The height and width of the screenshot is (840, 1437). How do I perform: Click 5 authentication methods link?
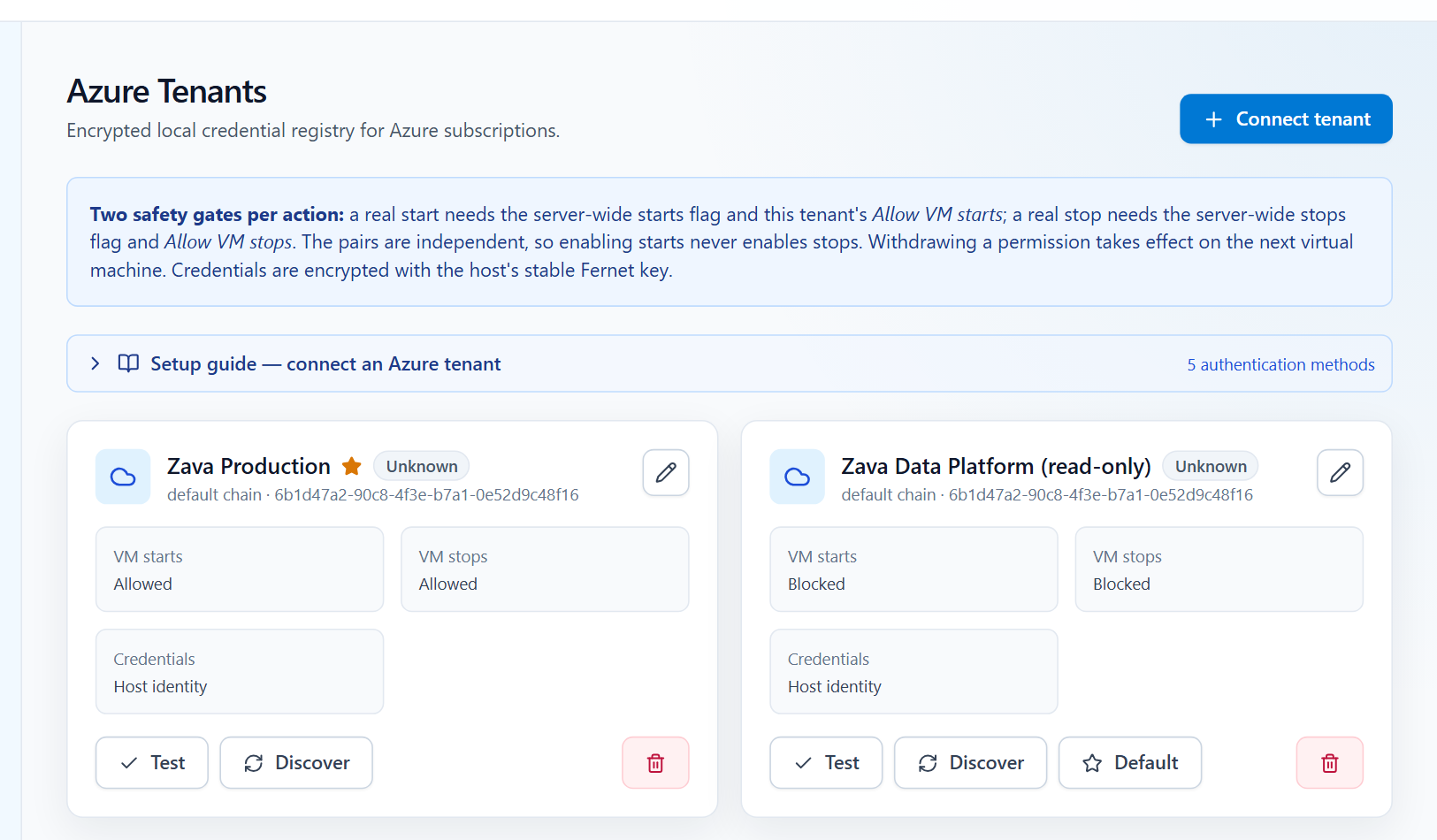coord(1280,364)
